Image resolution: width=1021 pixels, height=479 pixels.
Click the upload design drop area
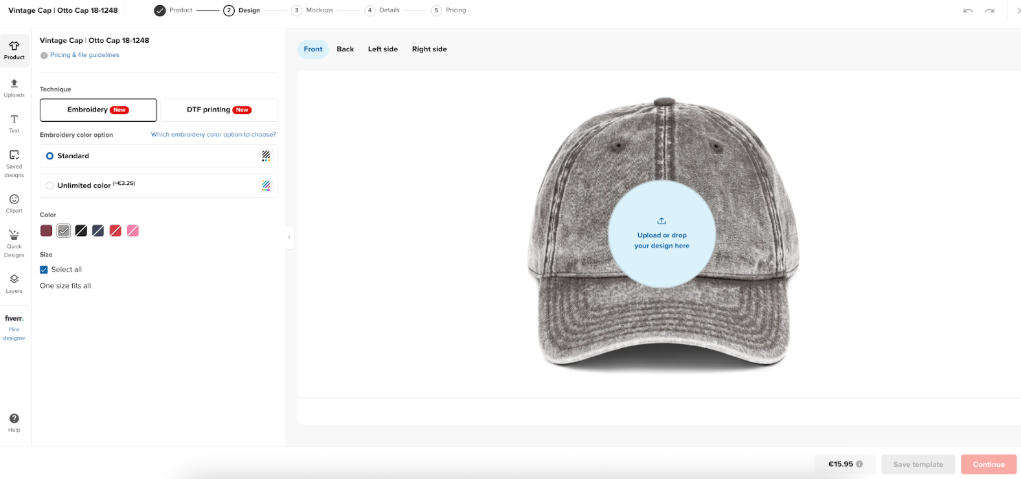tap(661, 233)
